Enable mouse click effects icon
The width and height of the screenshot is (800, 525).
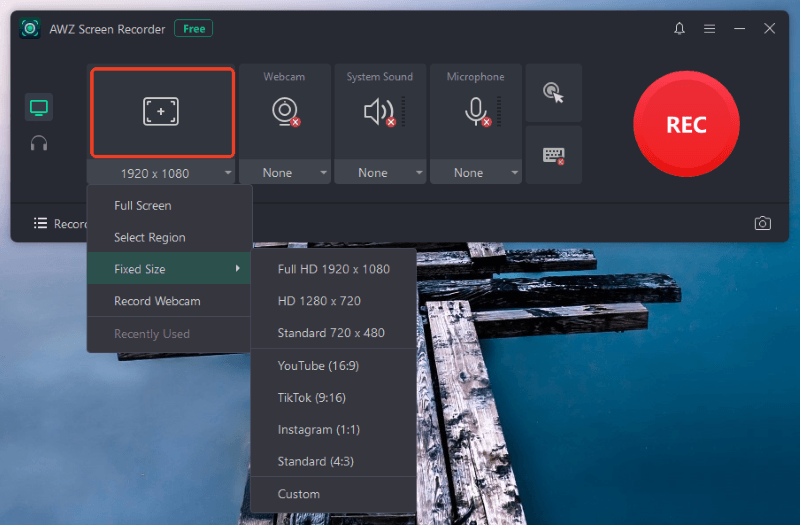[x=554, y=93]
